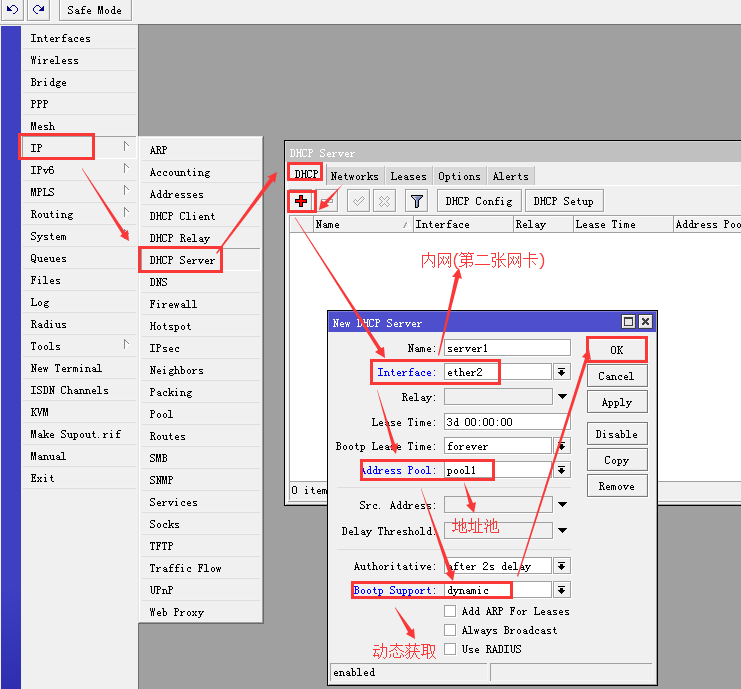741x689 pixels.
Task: Expand the Src. Address field arrow
Action: click(562, 504)
